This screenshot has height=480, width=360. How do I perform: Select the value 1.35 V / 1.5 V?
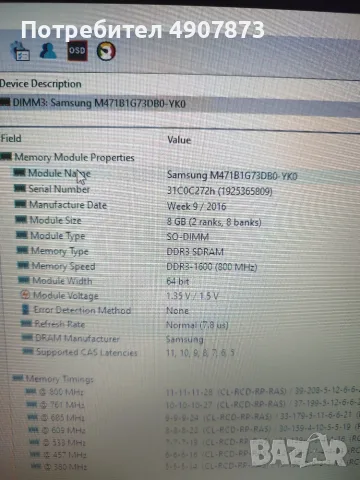(192, 296)
